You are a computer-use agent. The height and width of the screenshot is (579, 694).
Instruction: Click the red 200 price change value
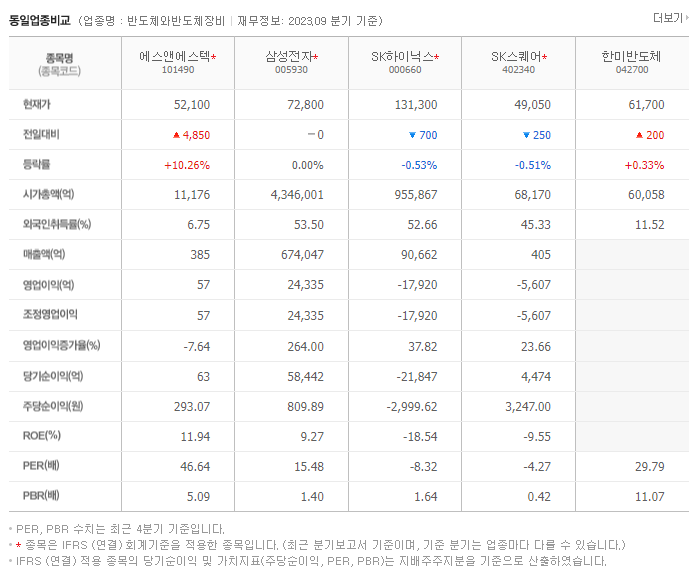tap(655, 135)
